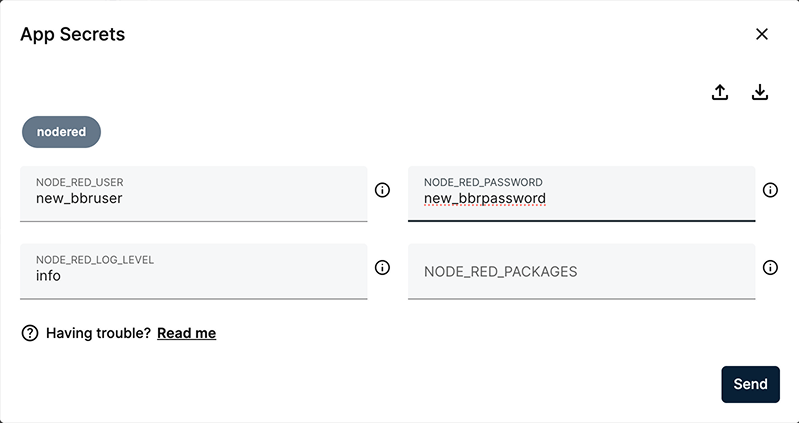This screenshot has width=799, height=423.
Task: Open info icon beside NODE_RED_LOG_LEVEL
Action: (x=382, y=267)
